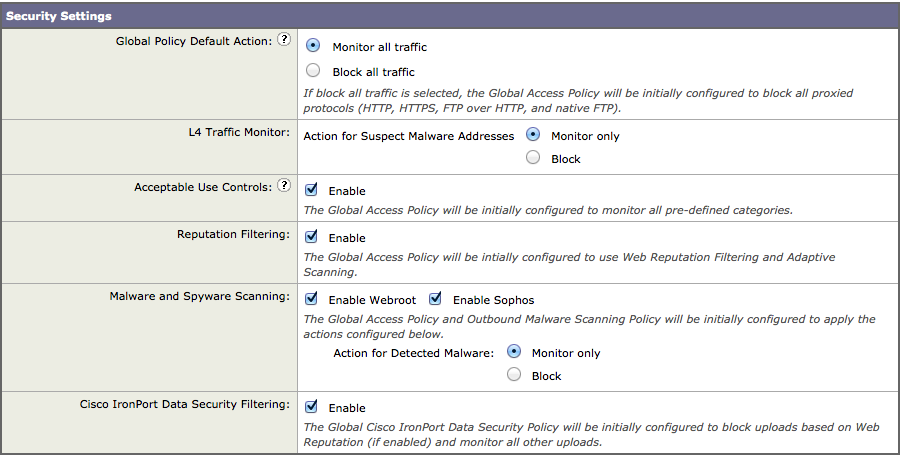This screenshot has height=457, width=901.
Task: Set Suspect Malware Addresses to Monitor only
Action: tap(533, 134)
